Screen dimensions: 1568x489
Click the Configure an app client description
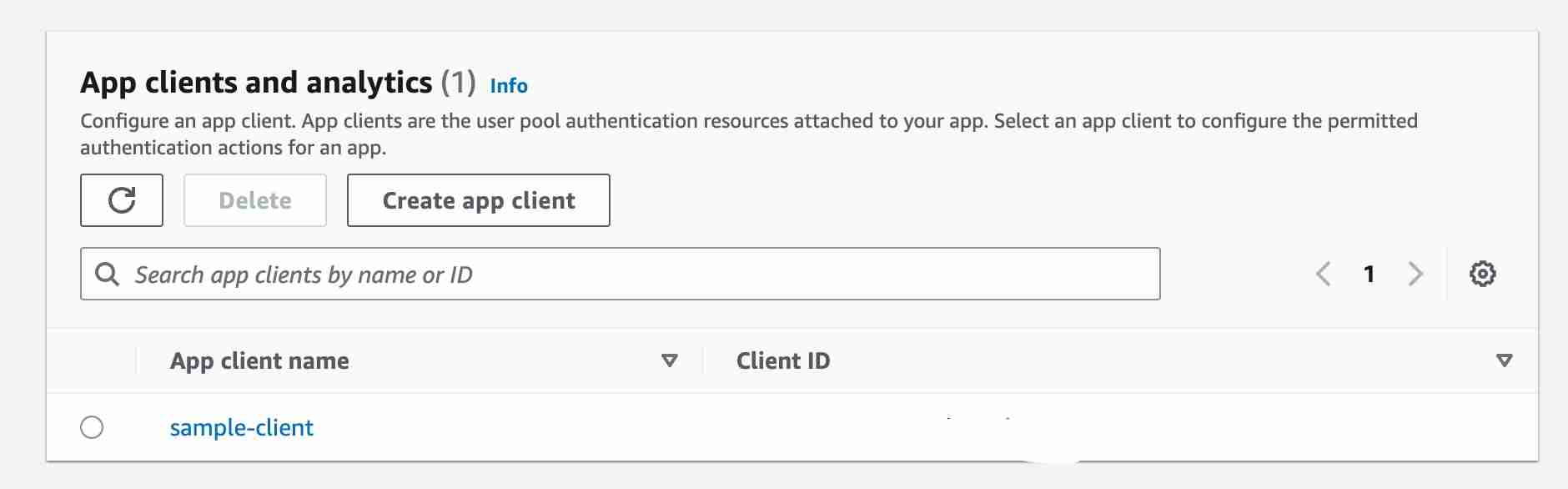[748, 134]
